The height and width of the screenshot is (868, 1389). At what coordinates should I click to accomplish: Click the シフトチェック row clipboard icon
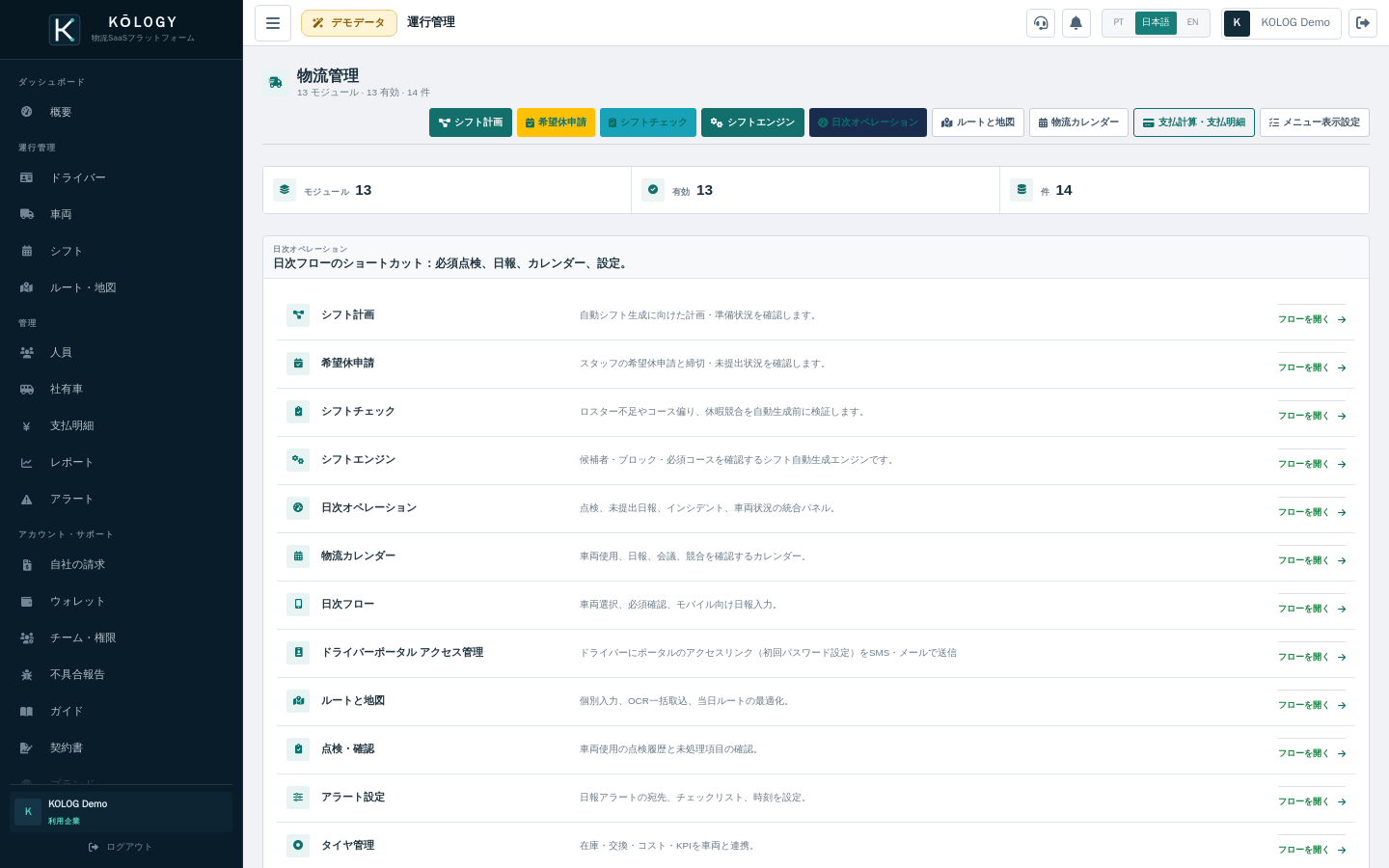[x=298, y=412]
